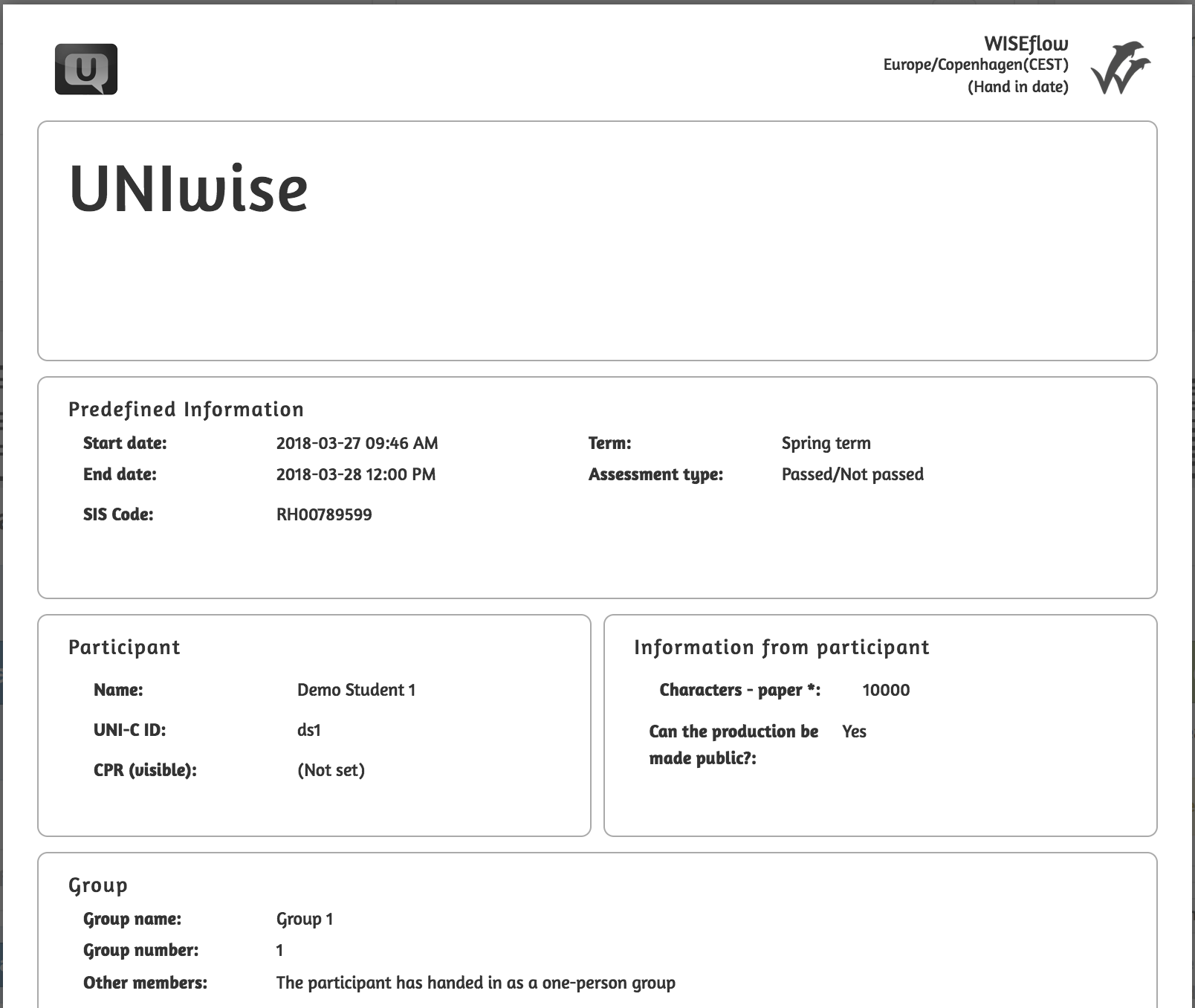This screenshot has width=1195, height=1008.
Task: Click the participant Name label
Action: (118, 690)
